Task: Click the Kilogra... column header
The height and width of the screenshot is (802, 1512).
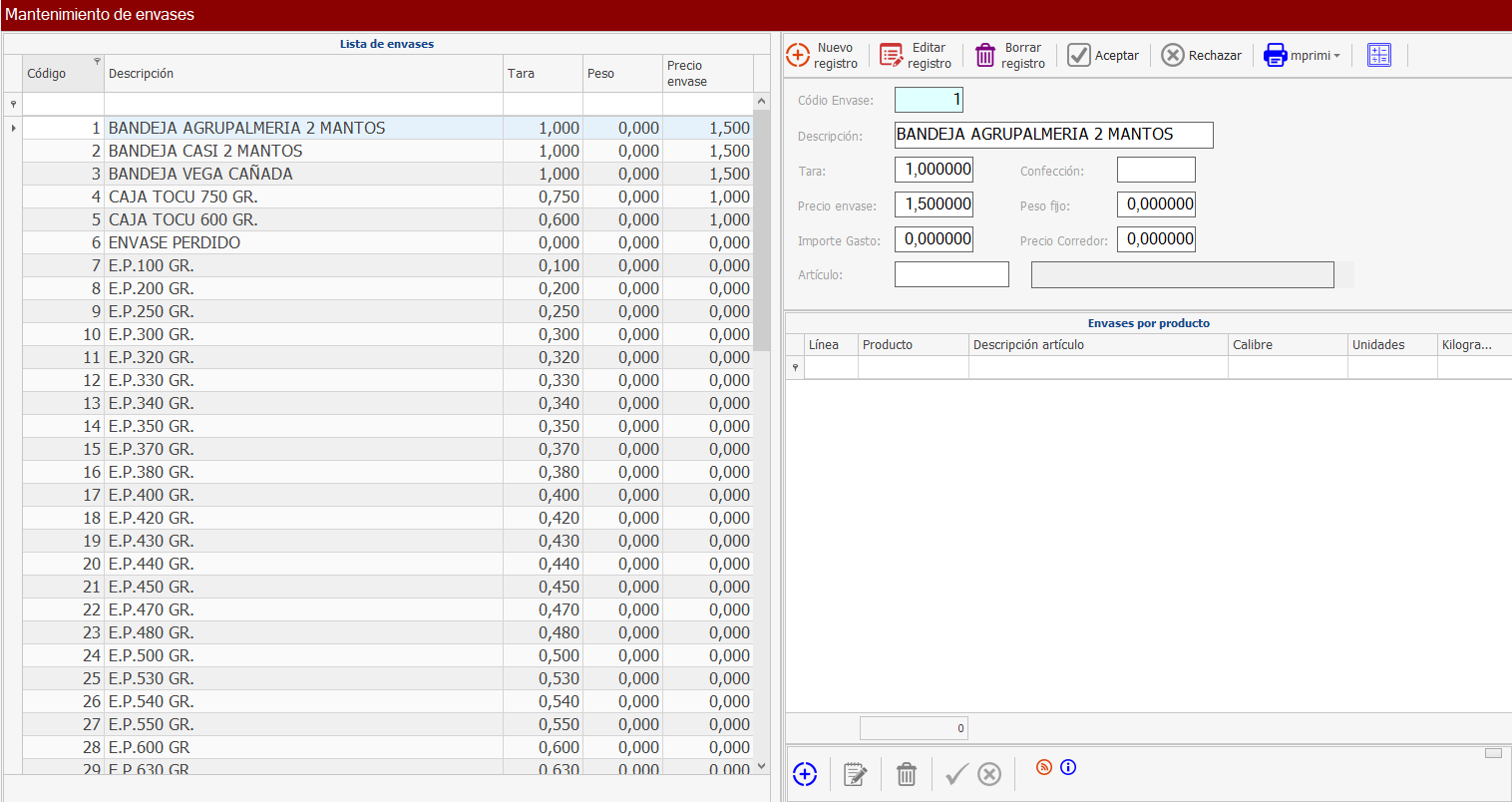Action: [1475, 344]
